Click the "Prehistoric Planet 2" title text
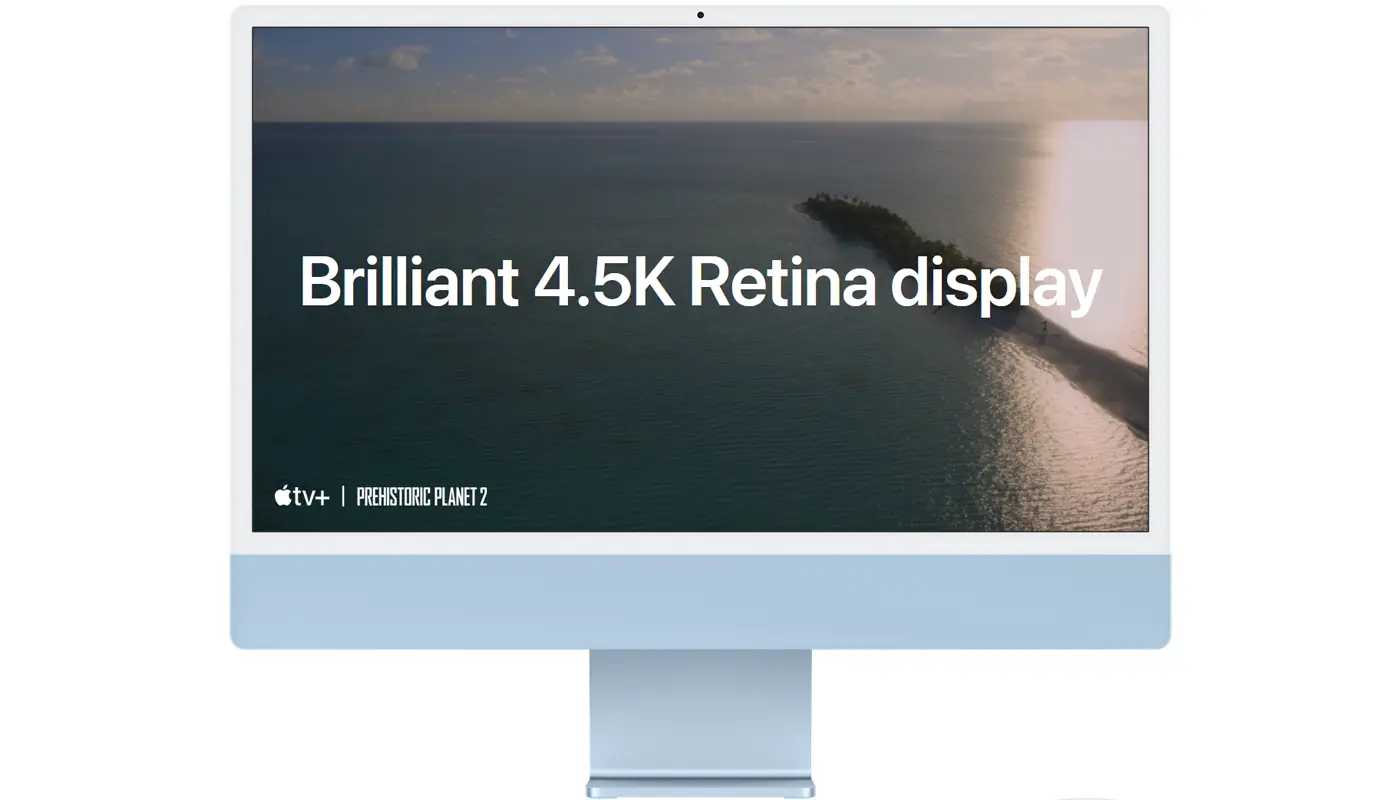The width and height of the screenshot is (1400, 800). pyautogui.click(x=422, y=497)
